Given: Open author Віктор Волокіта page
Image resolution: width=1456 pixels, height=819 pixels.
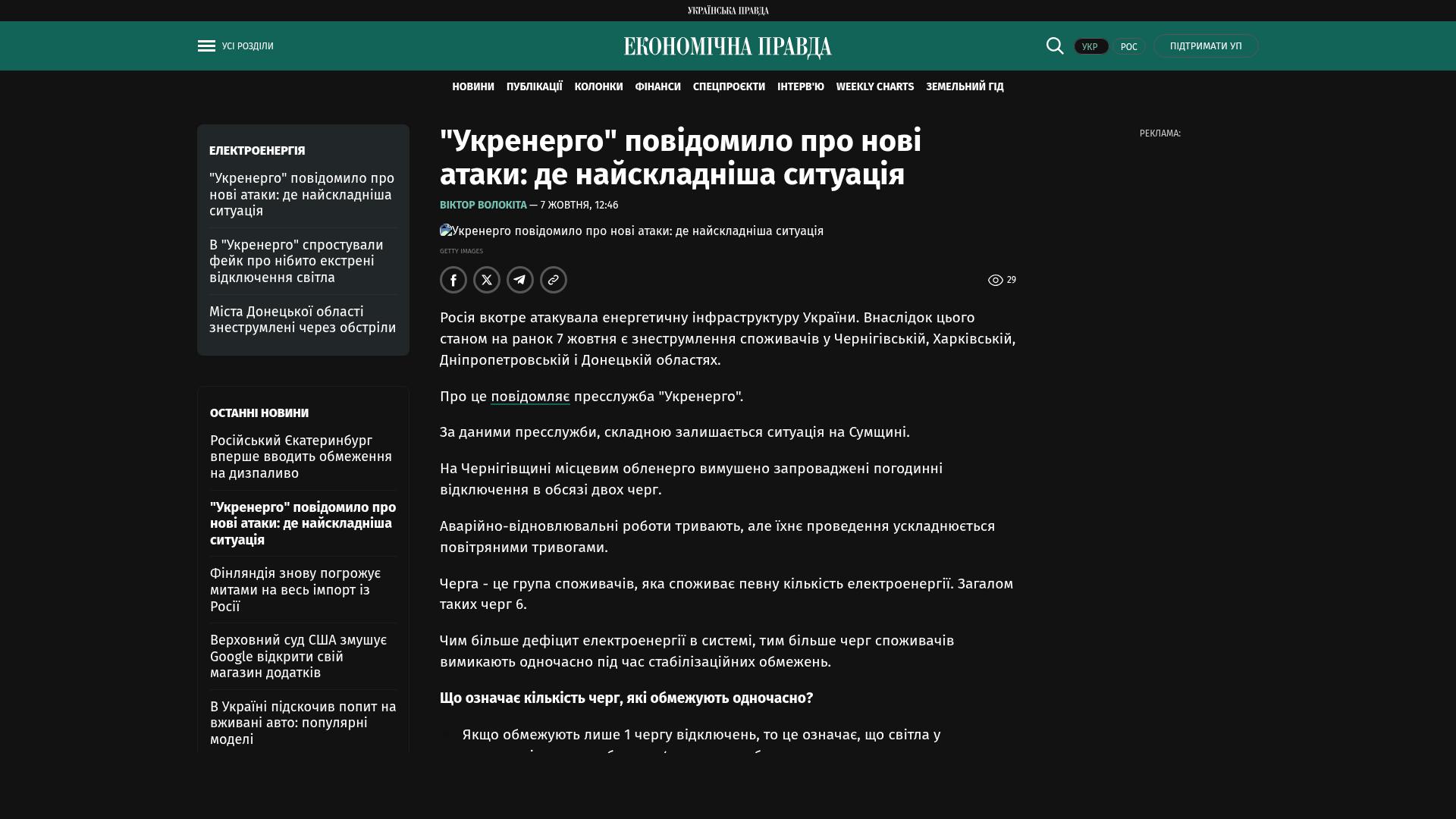Looking at the screenshot, I should click(483, 206).
